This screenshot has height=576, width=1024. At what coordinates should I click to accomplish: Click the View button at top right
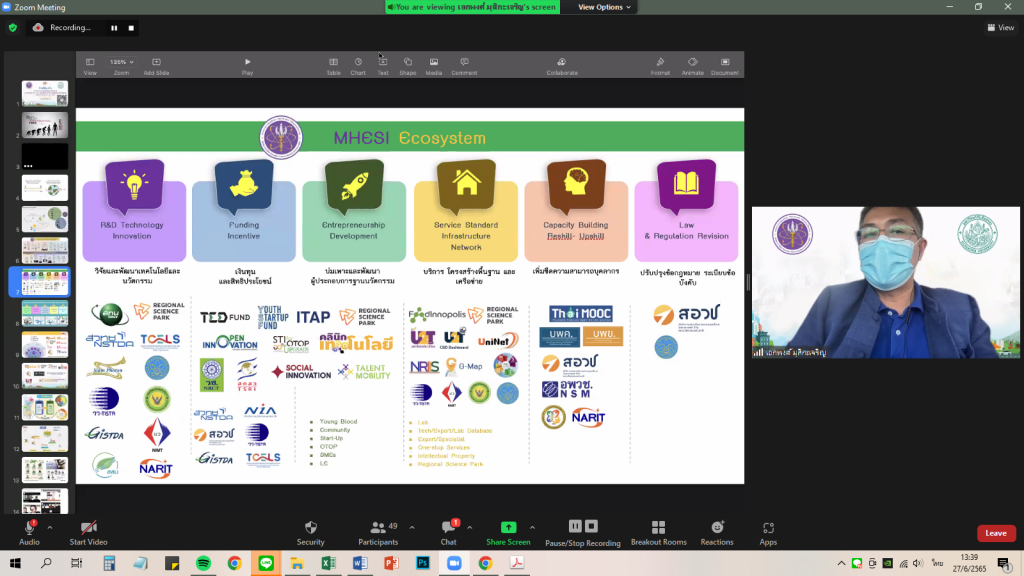click(x=1000, y=27)
